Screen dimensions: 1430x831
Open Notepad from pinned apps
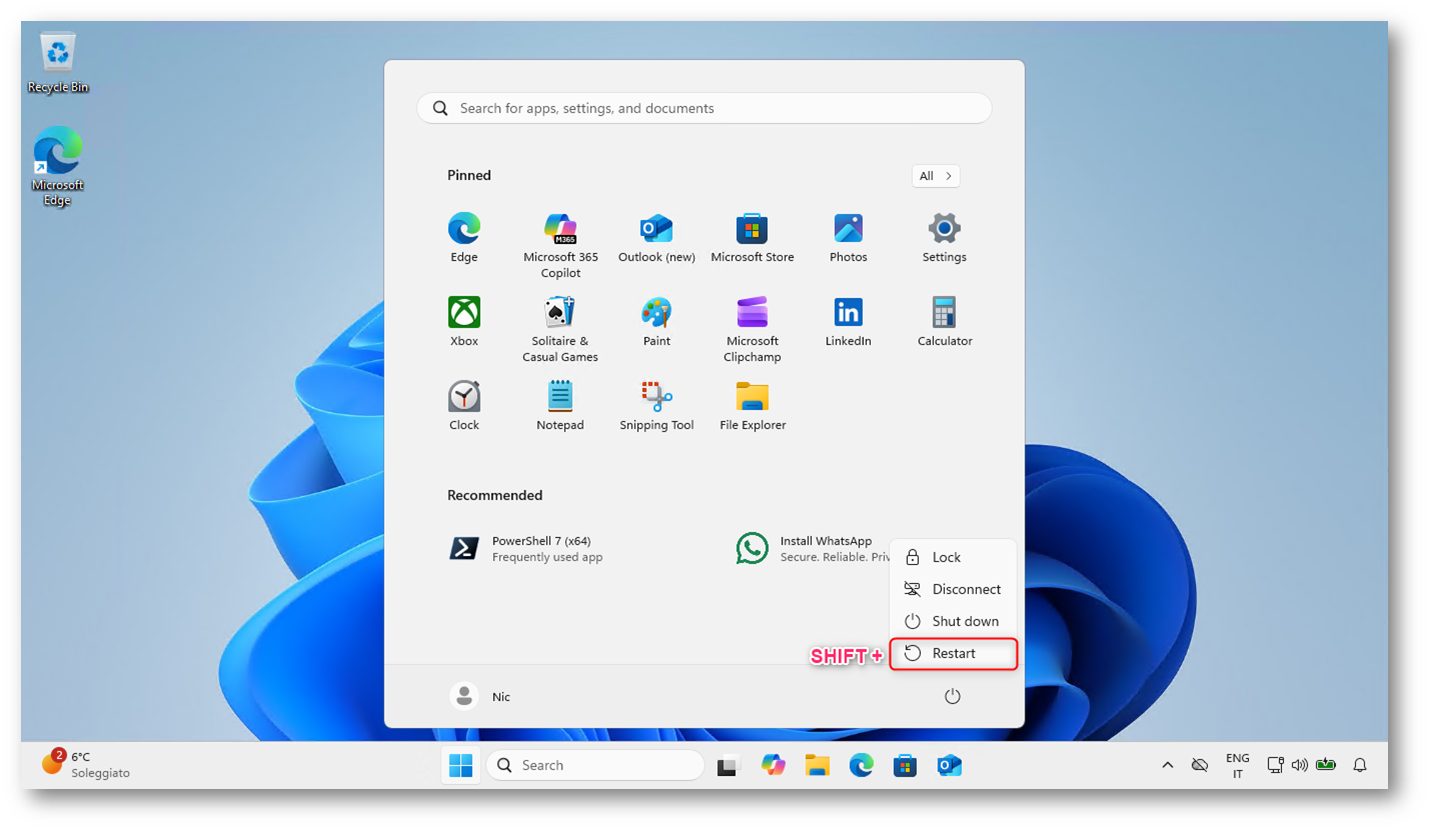pyautogui.click(x=560, y=405)
